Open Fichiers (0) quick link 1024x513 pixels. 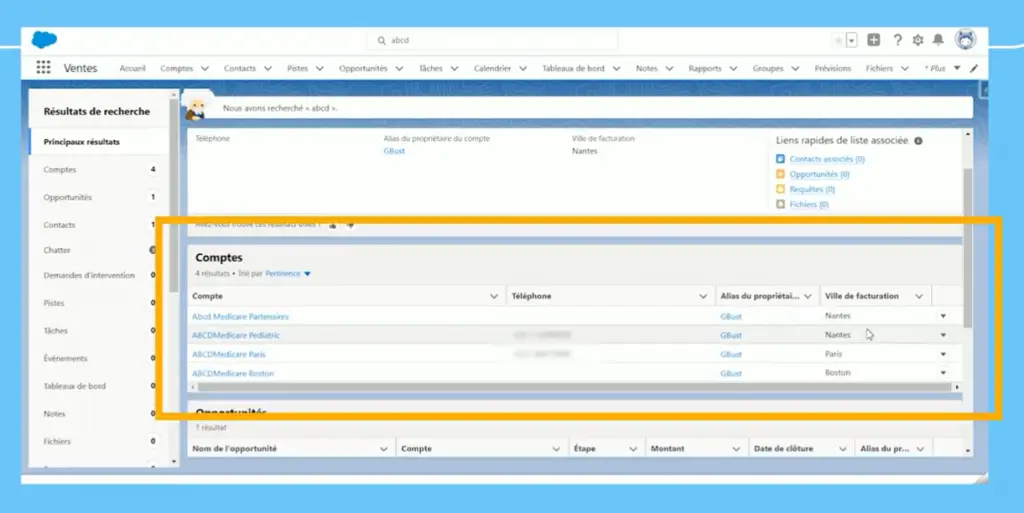point(808,204)
